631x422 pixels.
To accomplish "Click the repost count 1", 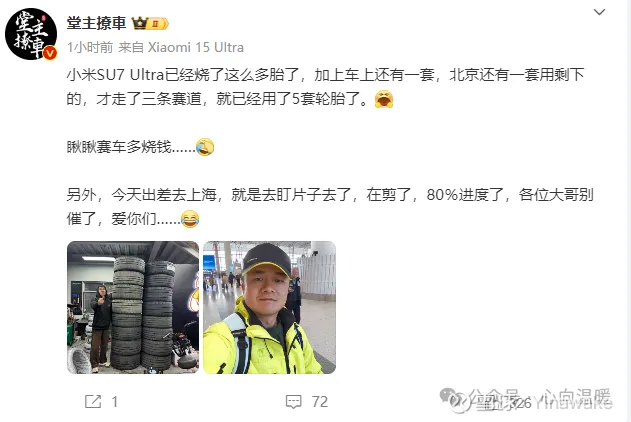I will 115,401.
